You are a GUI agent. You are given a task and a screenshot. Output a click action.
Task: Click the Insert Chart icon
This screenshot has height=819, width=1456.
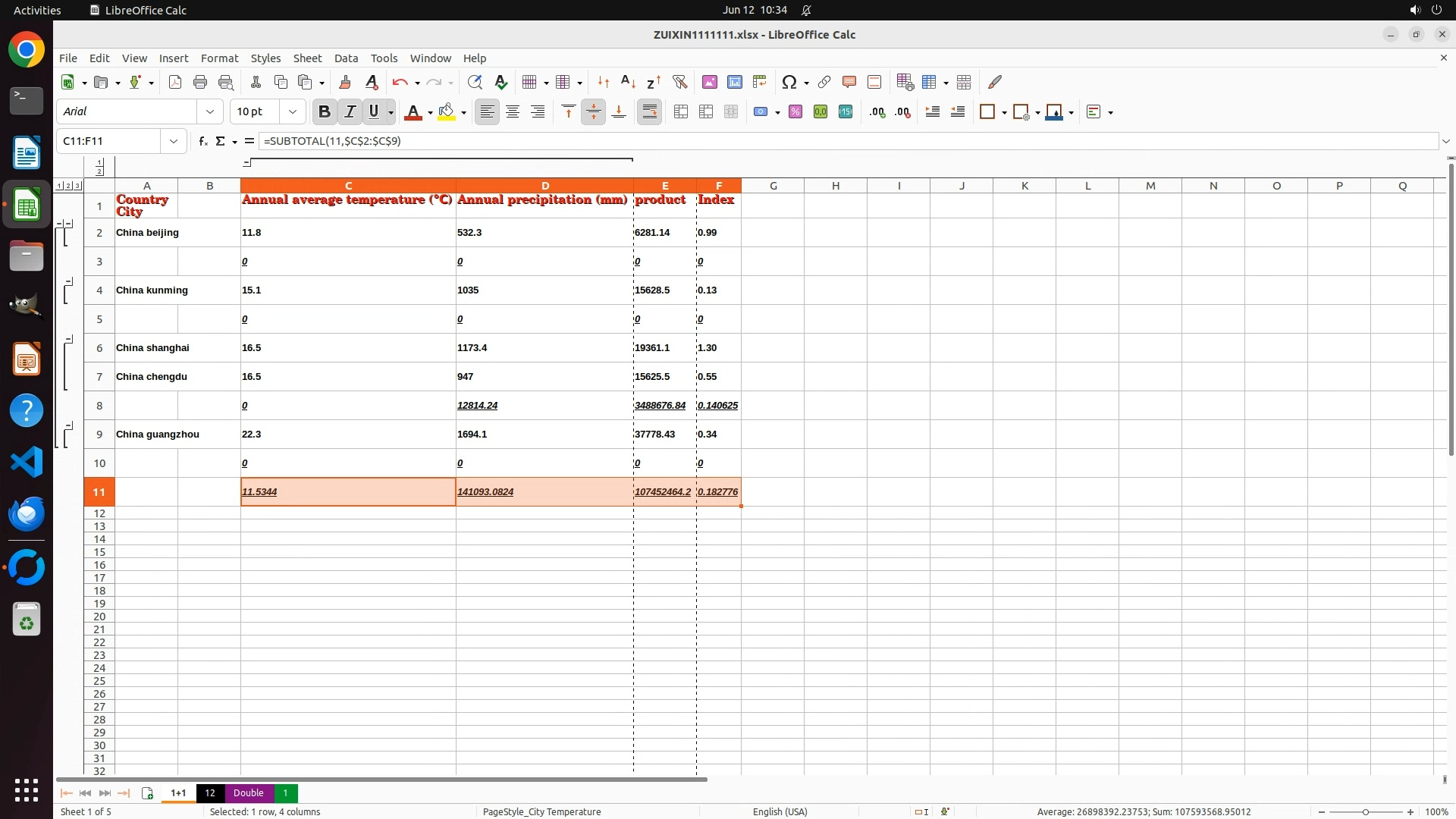click(x=734, y=82)
